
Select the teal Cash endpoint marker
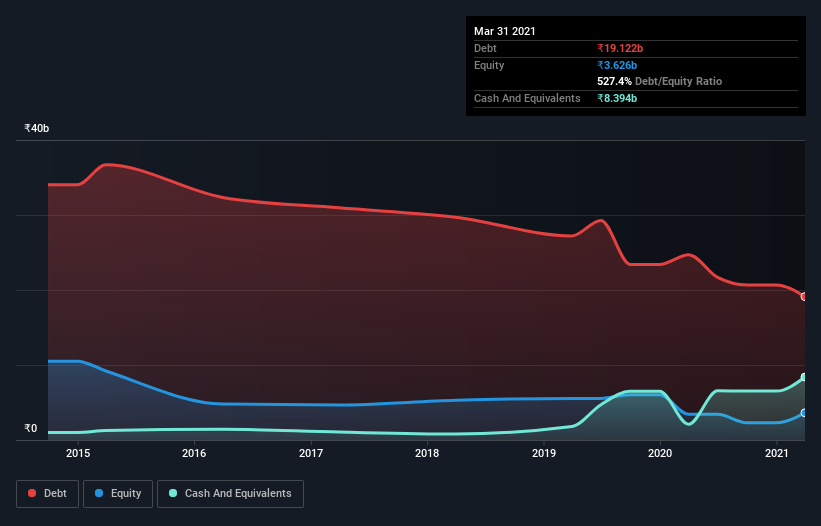pos(804,377)
